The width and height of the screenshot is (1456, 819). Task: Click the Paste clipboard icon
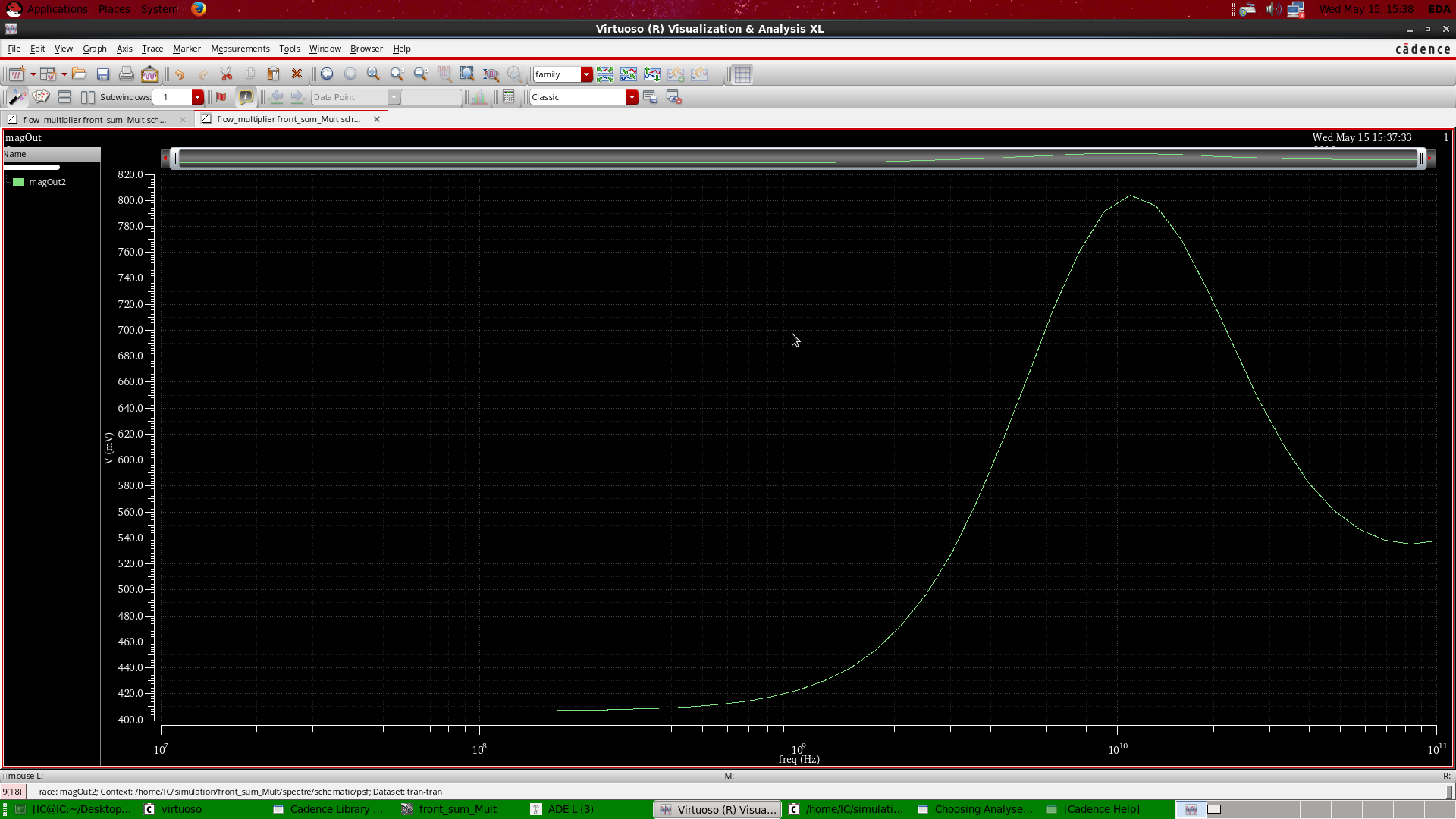pos(274,74)
